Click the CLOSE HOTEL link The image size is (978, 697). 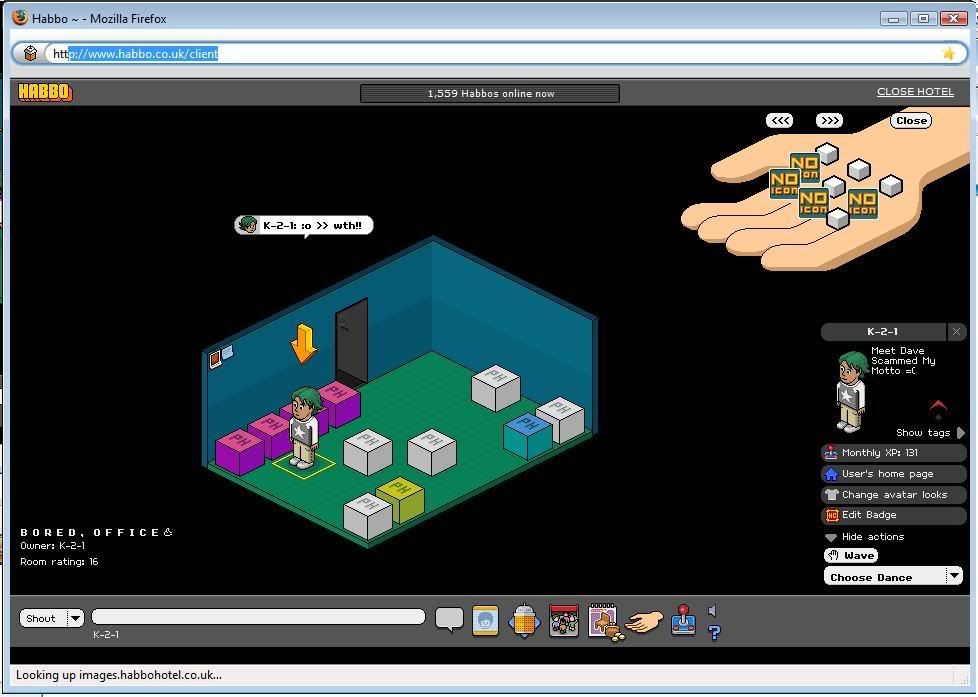[x=915, y=92]
